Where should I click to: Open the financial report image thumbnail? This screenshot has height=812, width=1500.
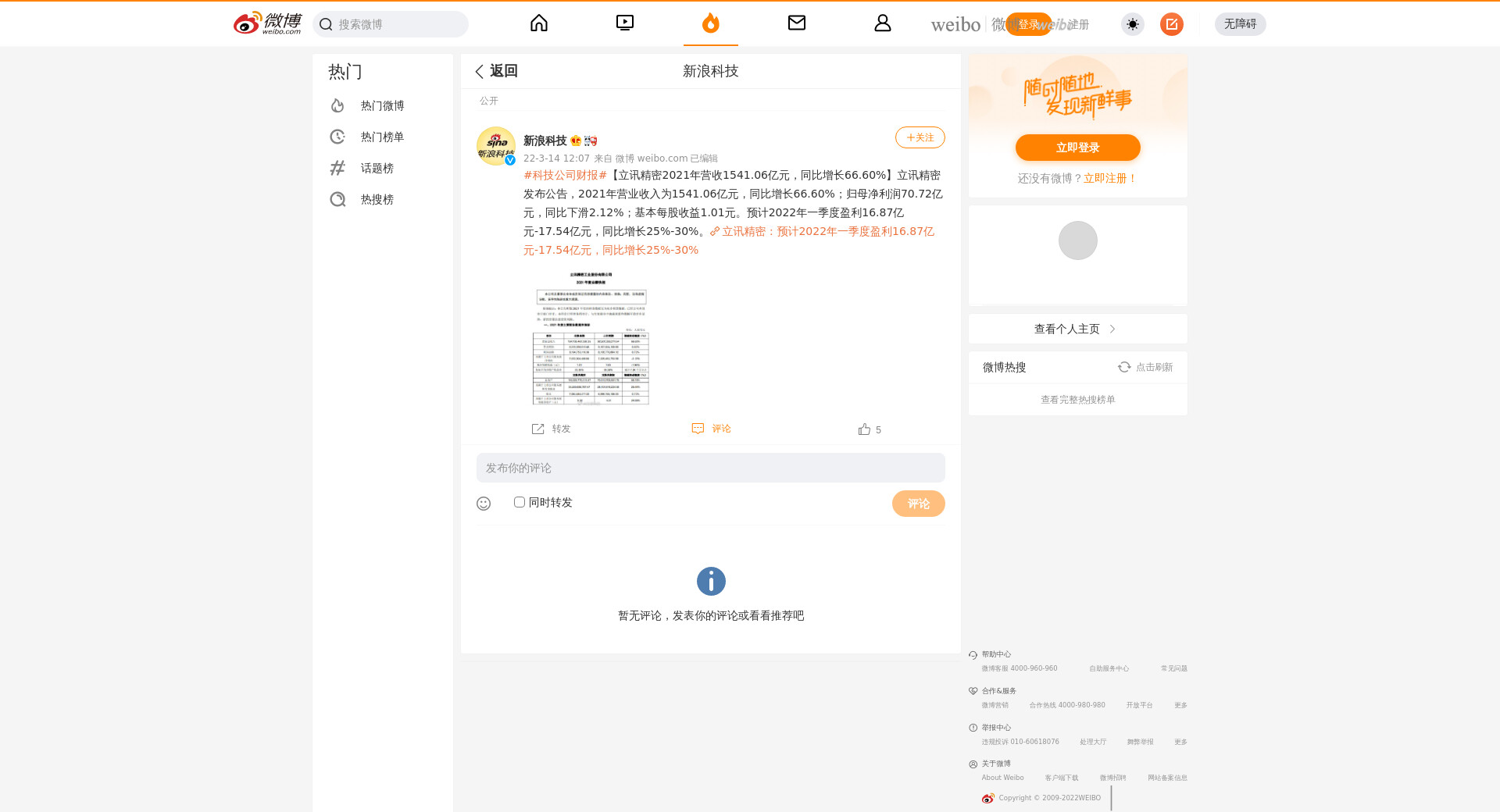point(591,337)
